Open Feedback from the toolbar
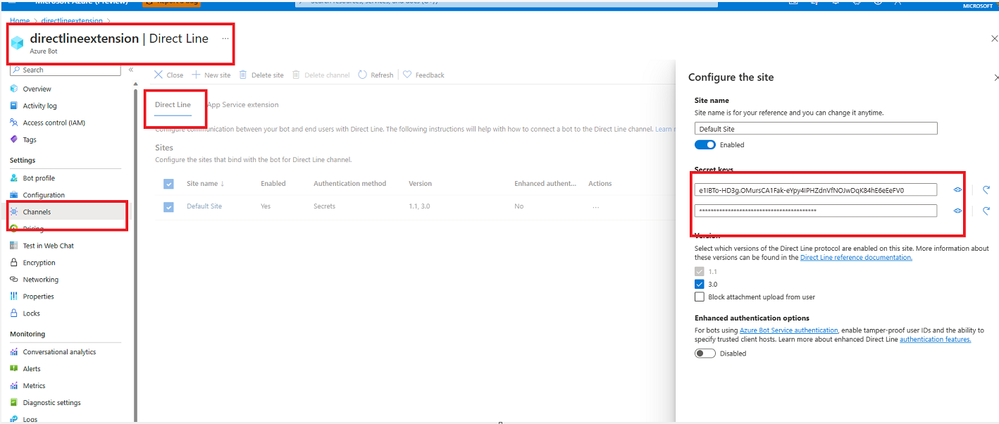The width and height of the screenshot is (999, 424). [x=424, y=75]
